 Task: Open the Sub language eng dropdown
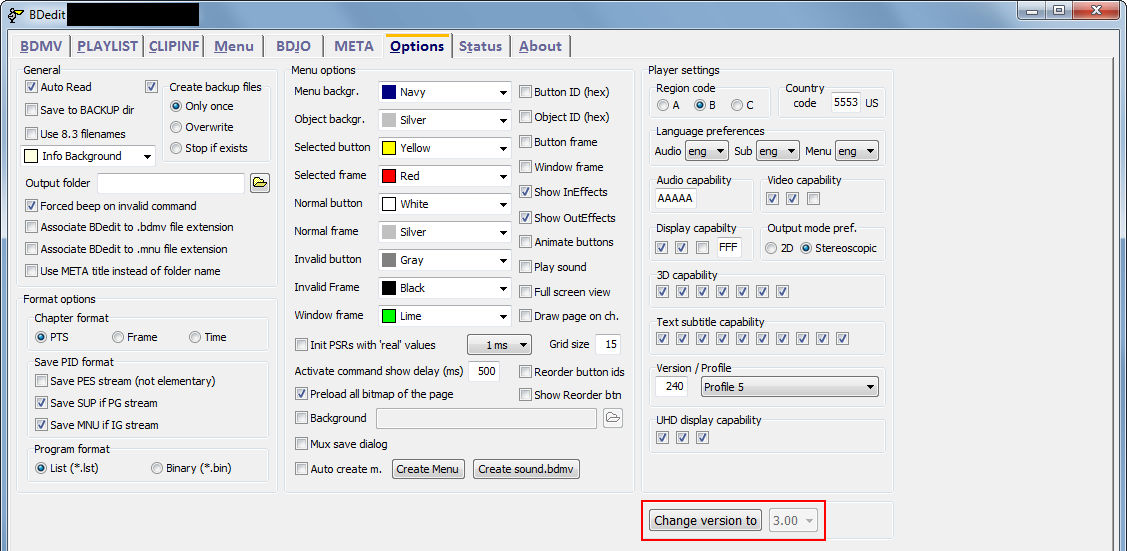click(x=778, y=152)
